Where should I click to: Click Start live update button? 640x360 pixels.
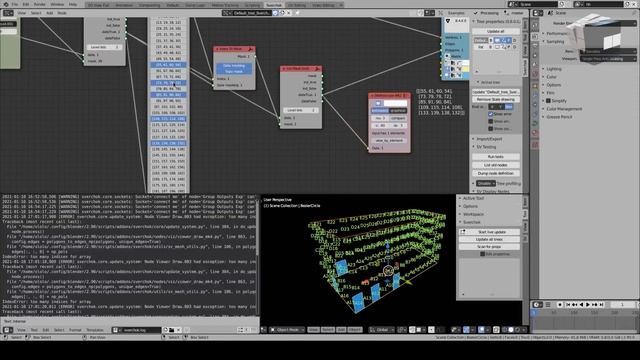coord(489,232)
